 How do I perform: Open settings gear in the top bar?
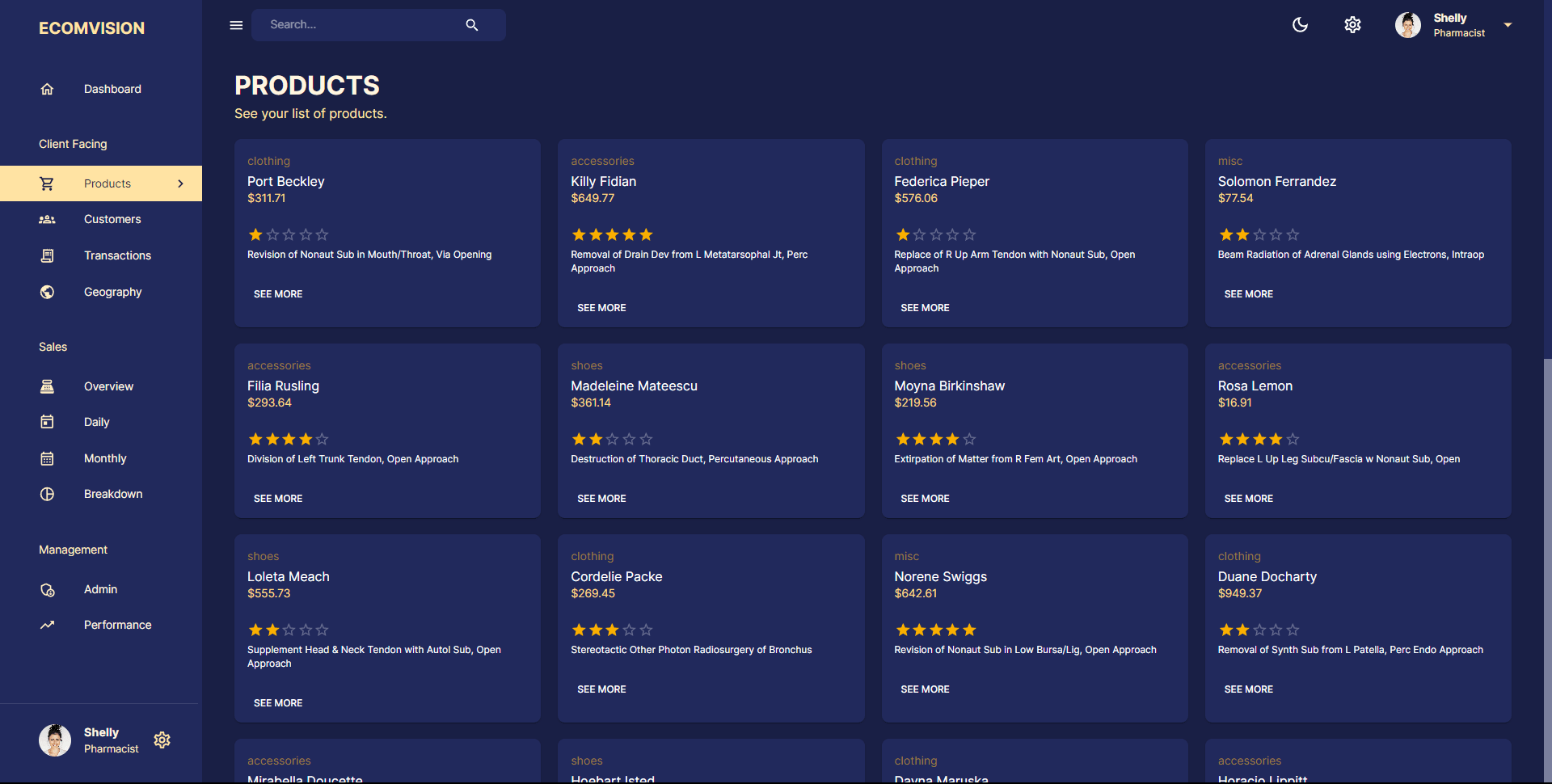coord(1352,25)
